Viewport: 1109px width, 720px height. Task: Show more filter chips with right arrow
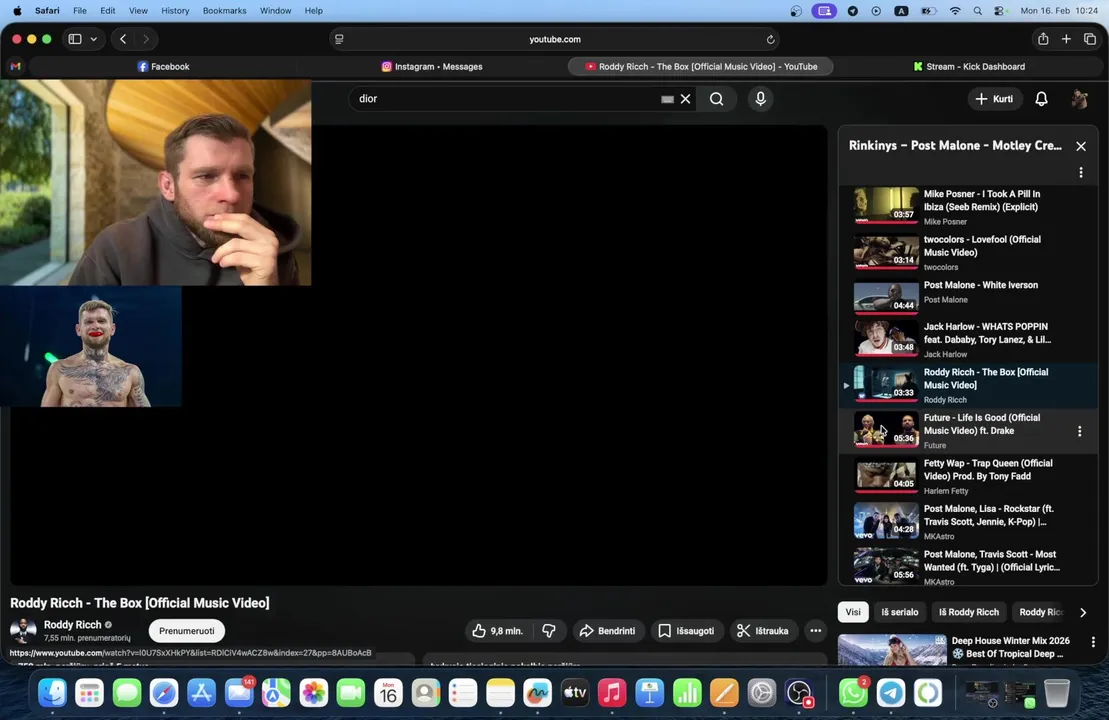pyautogui.click(x=1083, y=612)
